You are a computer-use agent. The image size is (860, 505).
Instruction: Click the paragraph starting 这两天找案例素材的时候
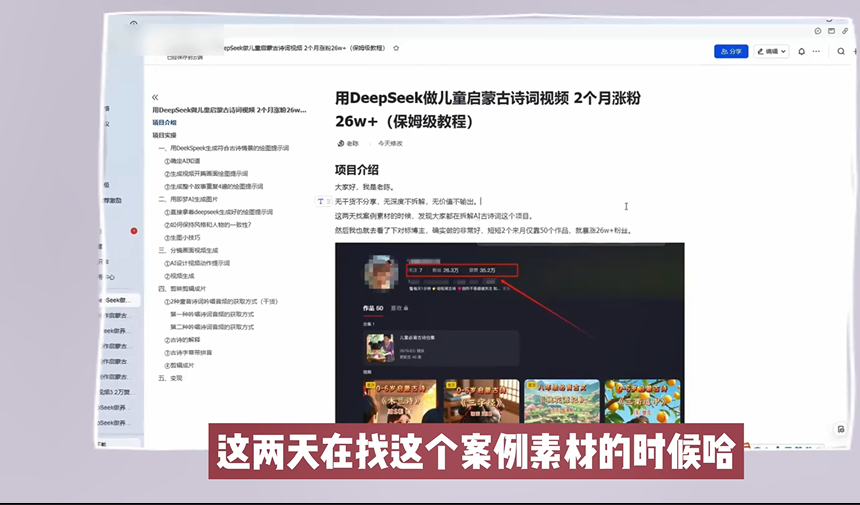coord(434,216)
